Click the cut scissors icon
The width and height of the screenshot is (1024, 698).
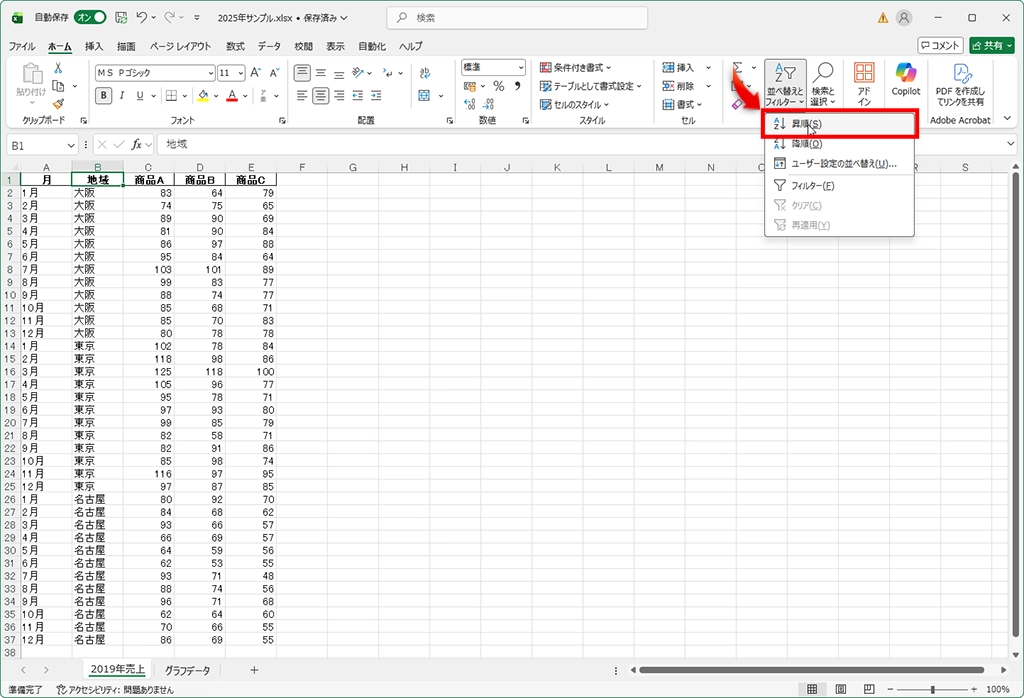58,68
